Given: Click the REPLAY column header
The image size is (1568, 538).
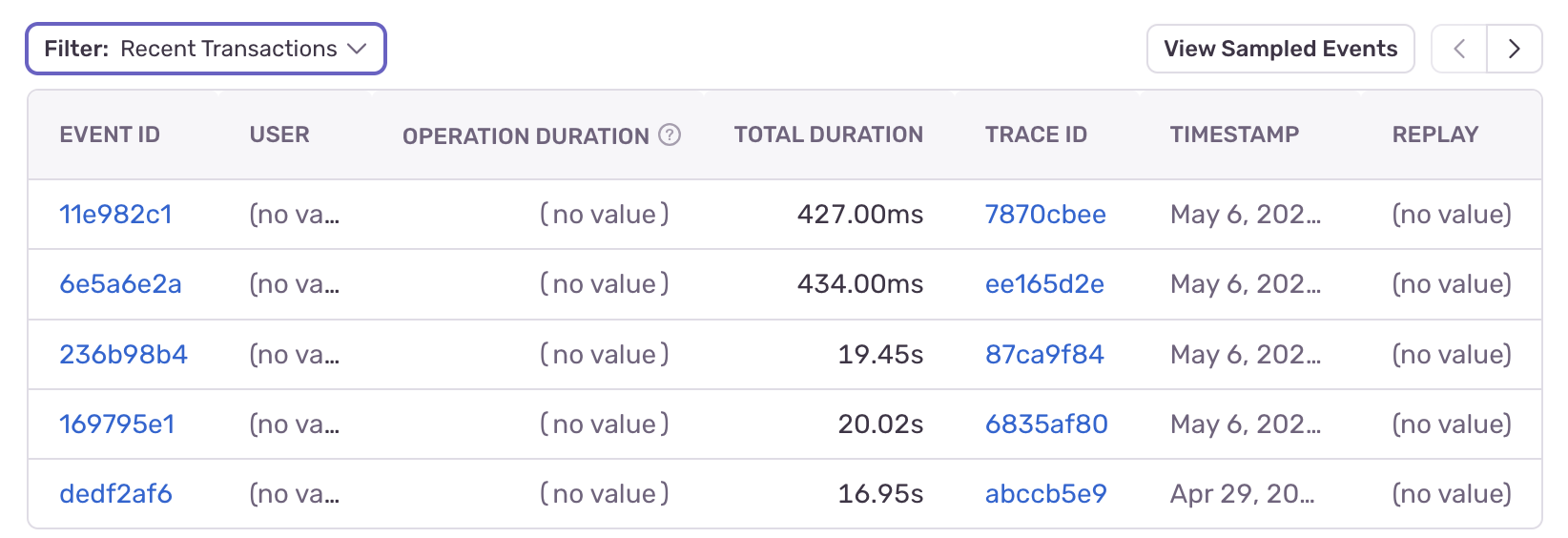Looking at the screenshot, I should (x=1435, y=134).
